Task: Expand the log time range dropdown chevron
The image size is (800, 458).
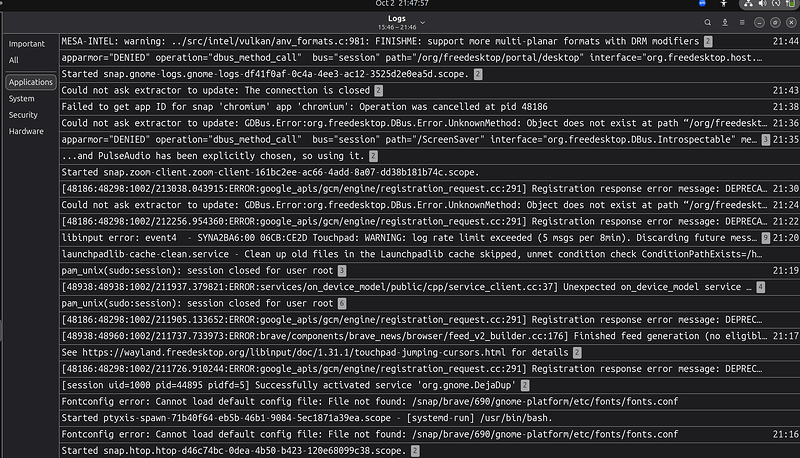Action: [x=422, y=22]
